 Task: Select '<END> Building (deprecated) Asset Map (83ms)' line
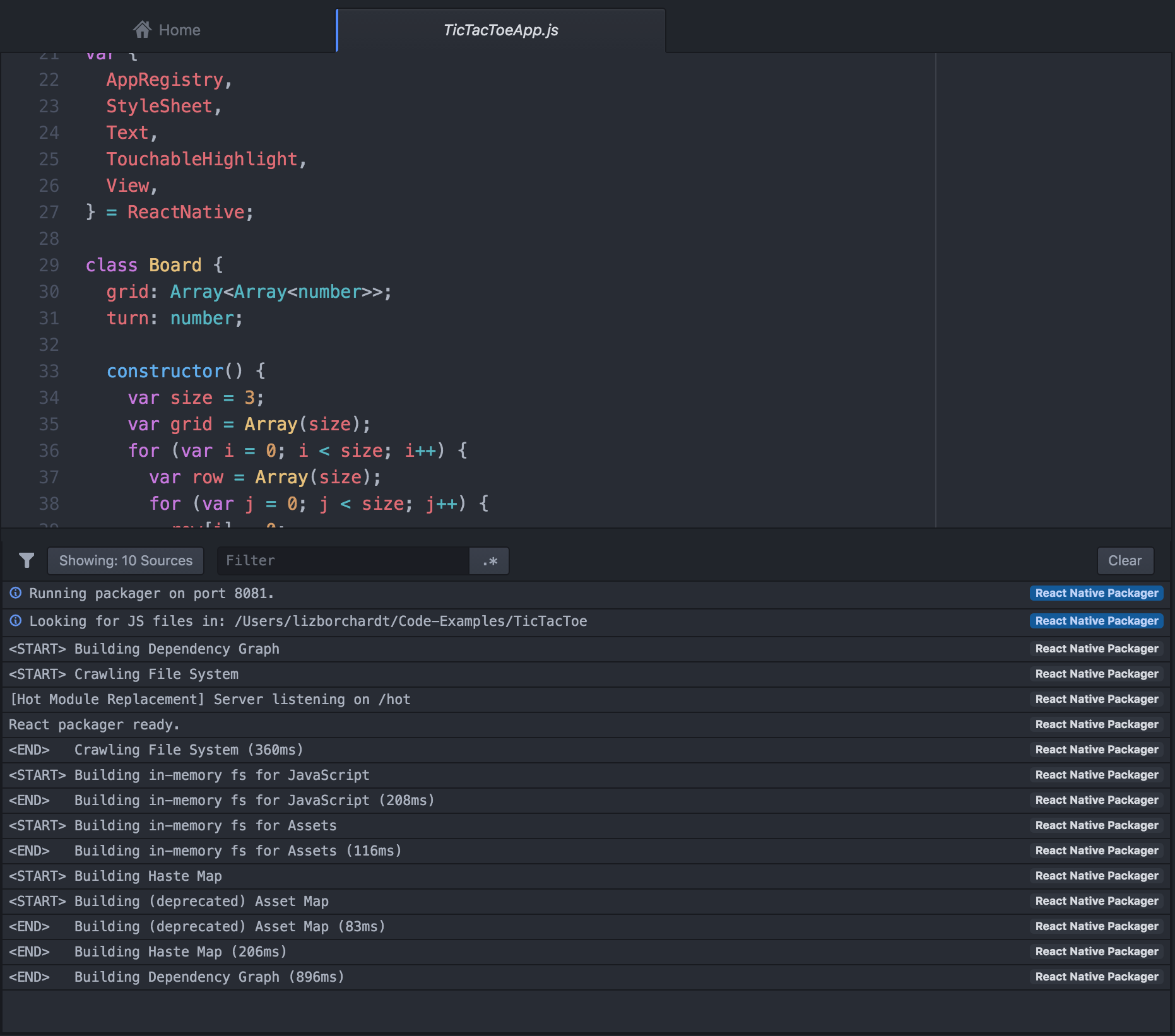pyautogui.click(x=197, y=926)
